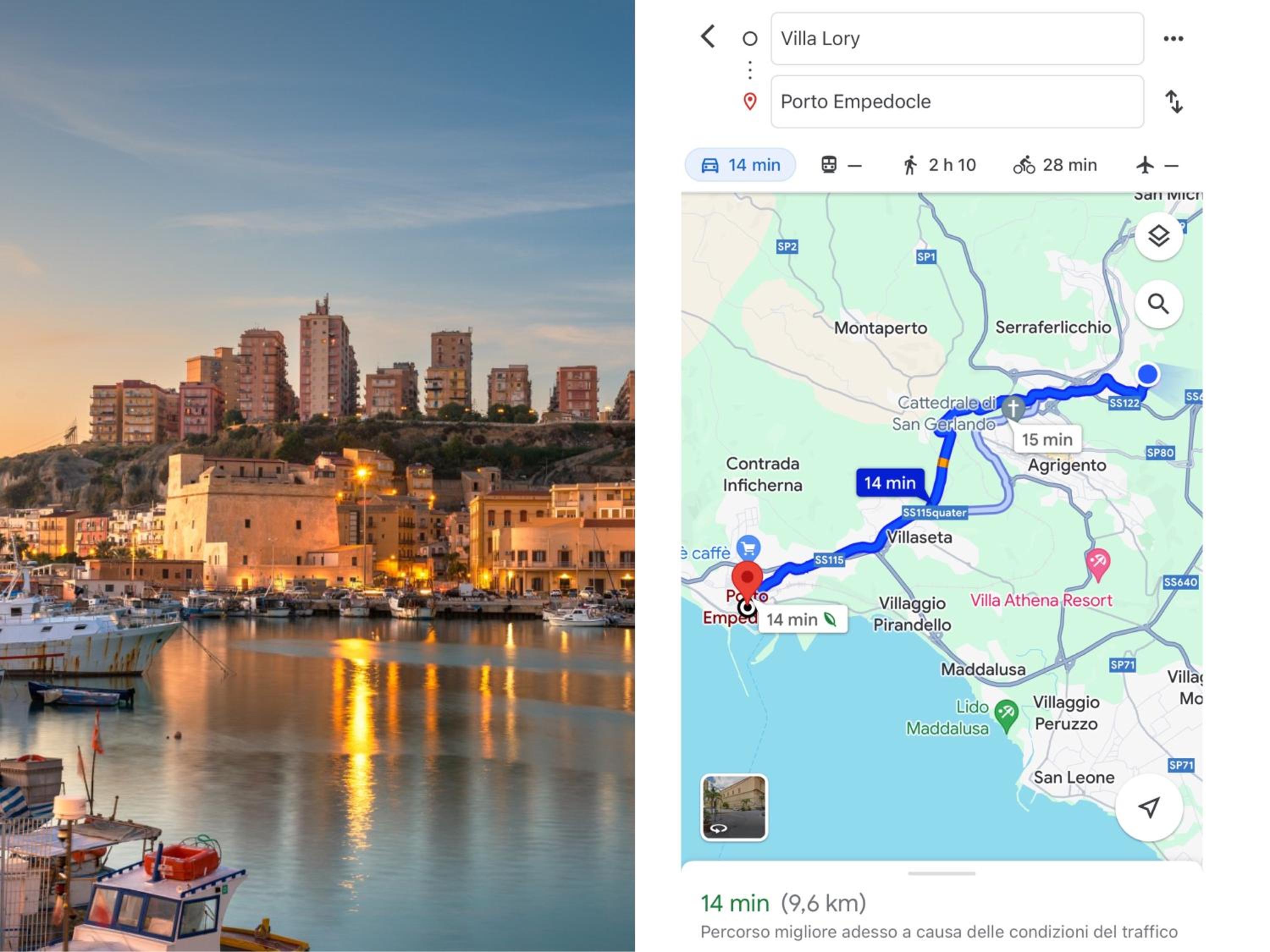Tap the Montaperto label
Viewport: 1270px width, 952px height.
tap(880, 328)
